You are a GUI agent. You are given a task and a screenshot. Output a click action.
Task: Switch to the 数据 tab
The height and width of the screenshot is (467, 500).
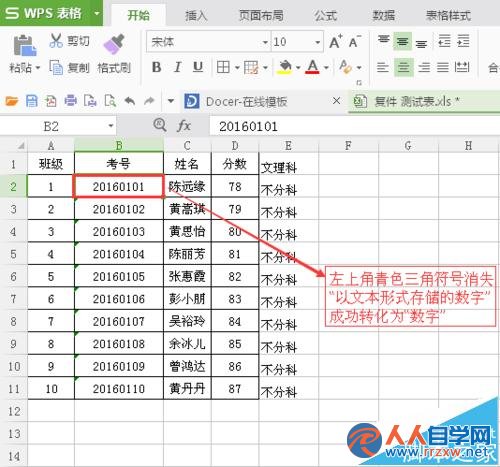point(383,15)
